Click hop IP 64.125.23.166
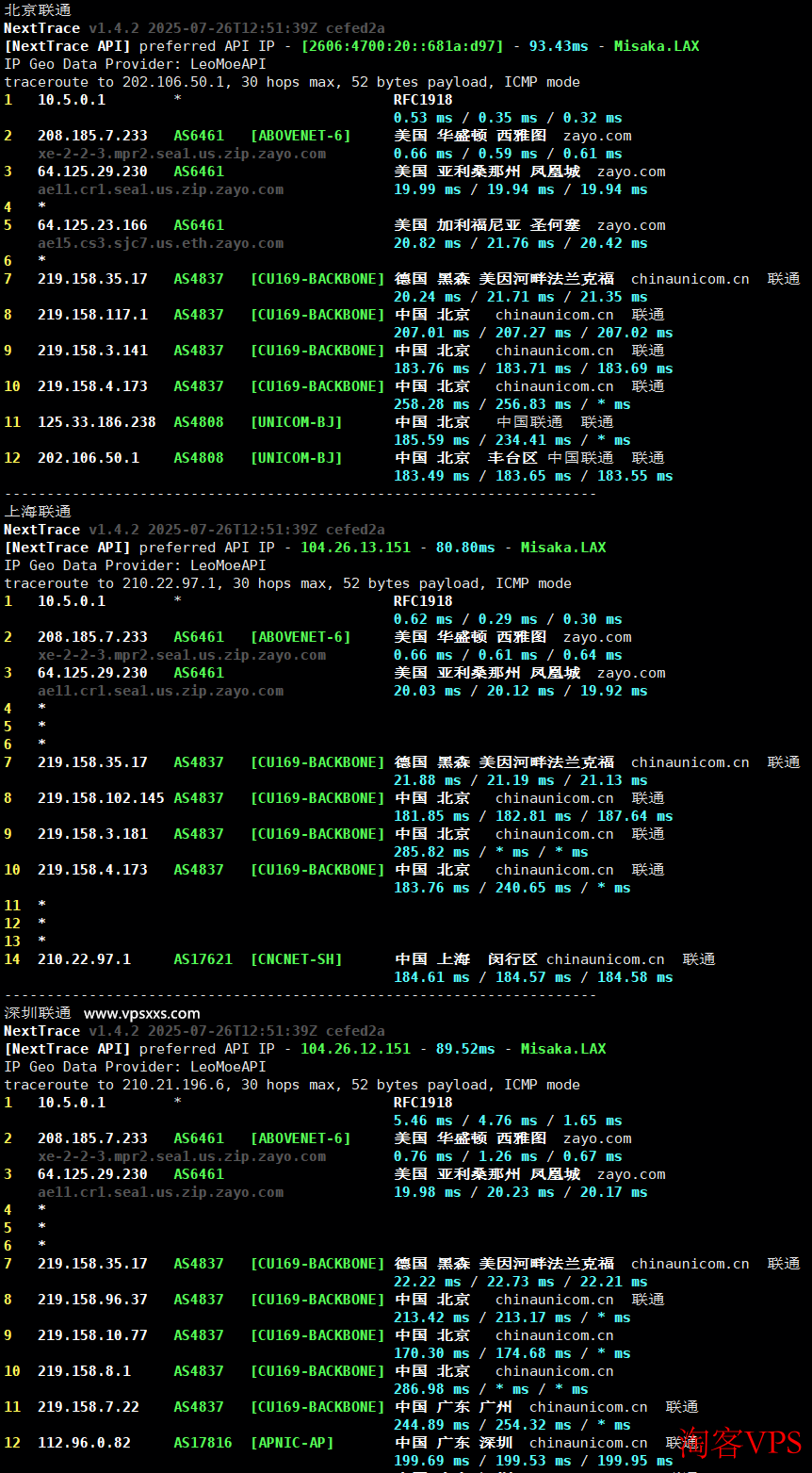The height and width of the screenshot is (1473, 812). (x=92, y=225)
